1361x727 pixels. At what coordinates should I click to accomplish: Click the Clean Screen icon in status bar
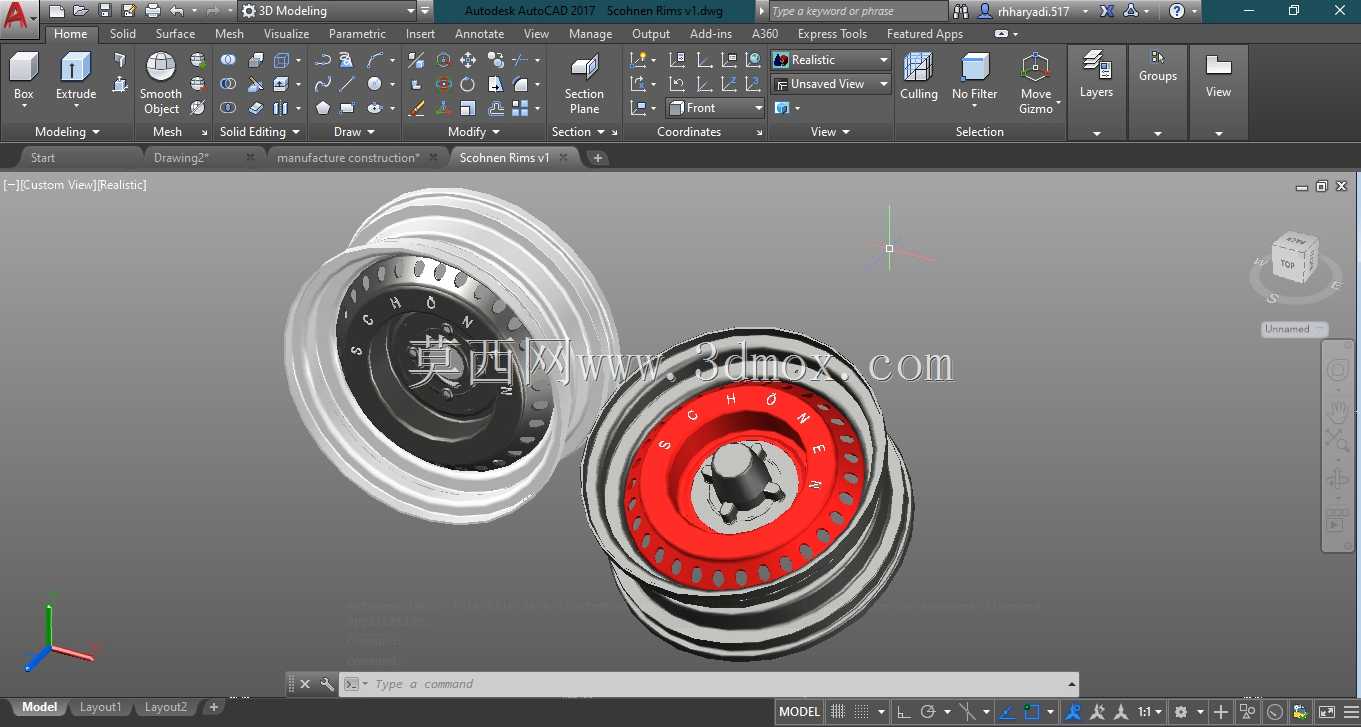click(x=1325, y=712)
